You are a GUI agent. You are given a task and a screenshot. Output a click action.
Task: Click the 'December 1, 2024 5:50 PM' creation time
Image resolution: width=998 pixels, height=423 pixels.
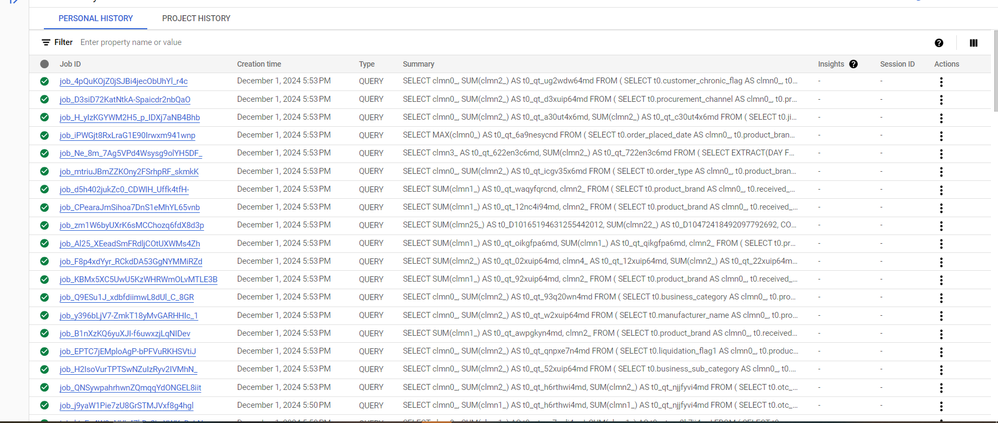pyautogui.click(x=284, y=405)
